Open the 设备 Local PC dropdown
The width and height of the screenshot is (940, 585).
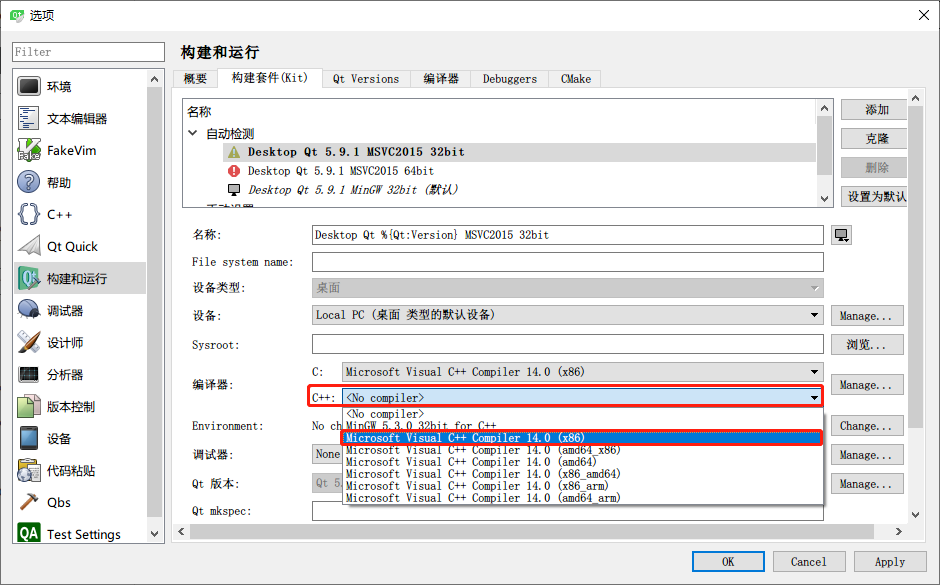pyautogui.click(x=567, y=315)
